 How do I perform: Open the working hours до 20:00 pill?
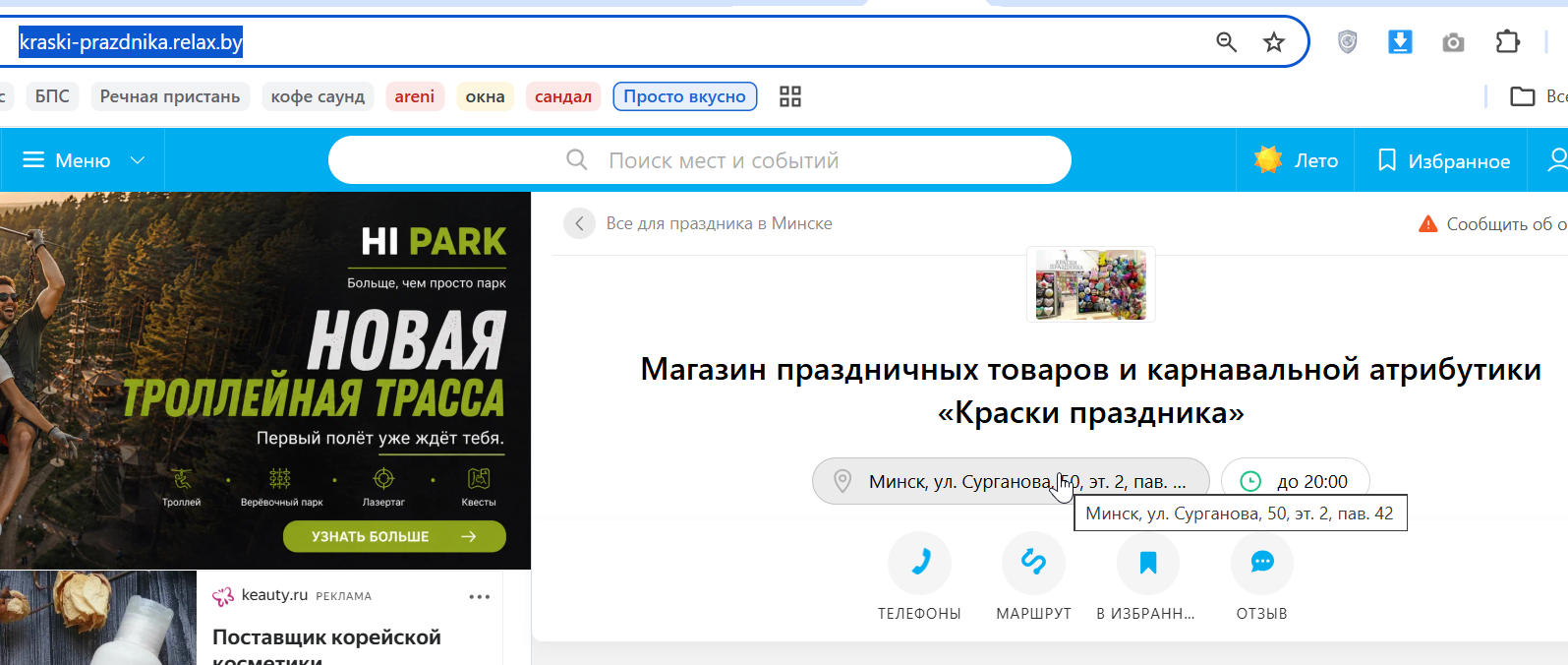pos(1295,481)
